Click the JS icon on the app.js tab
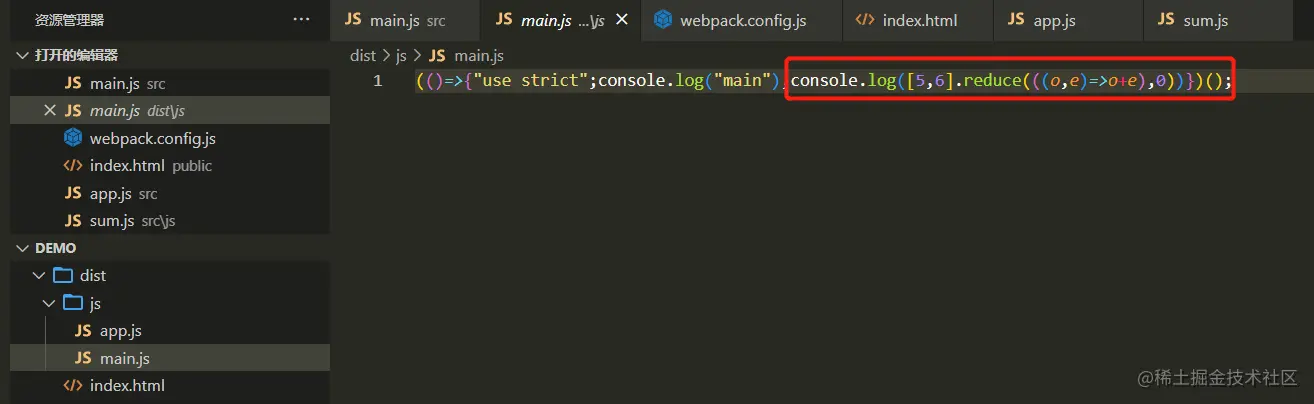 tap(1016, 20)
